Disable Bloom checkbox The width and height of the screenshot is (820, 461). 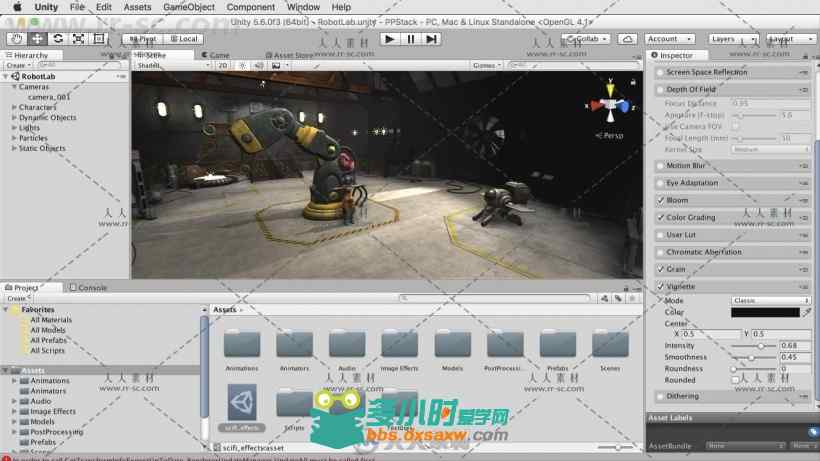(660, 200)
